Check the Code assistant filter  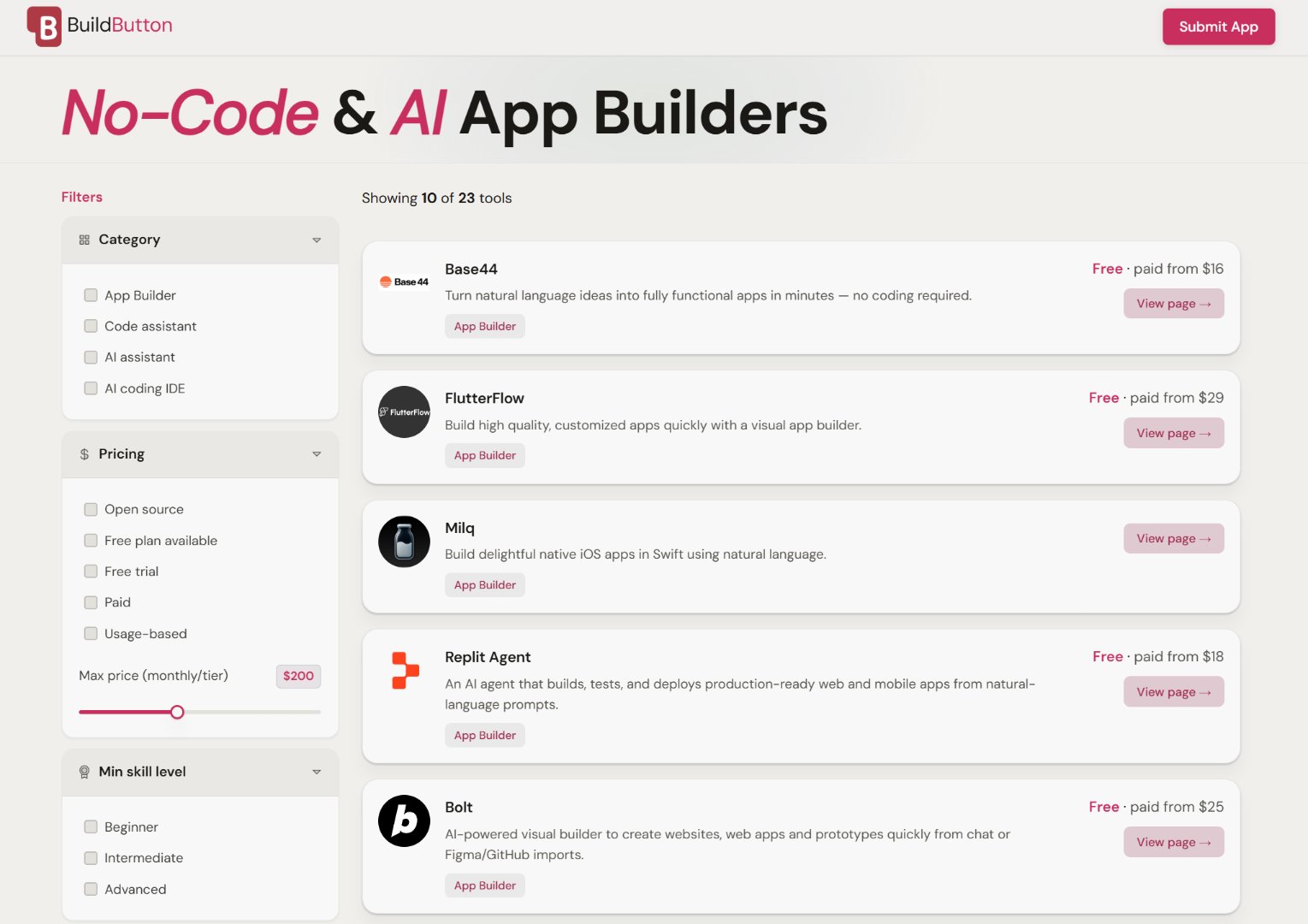coord(91,326)
